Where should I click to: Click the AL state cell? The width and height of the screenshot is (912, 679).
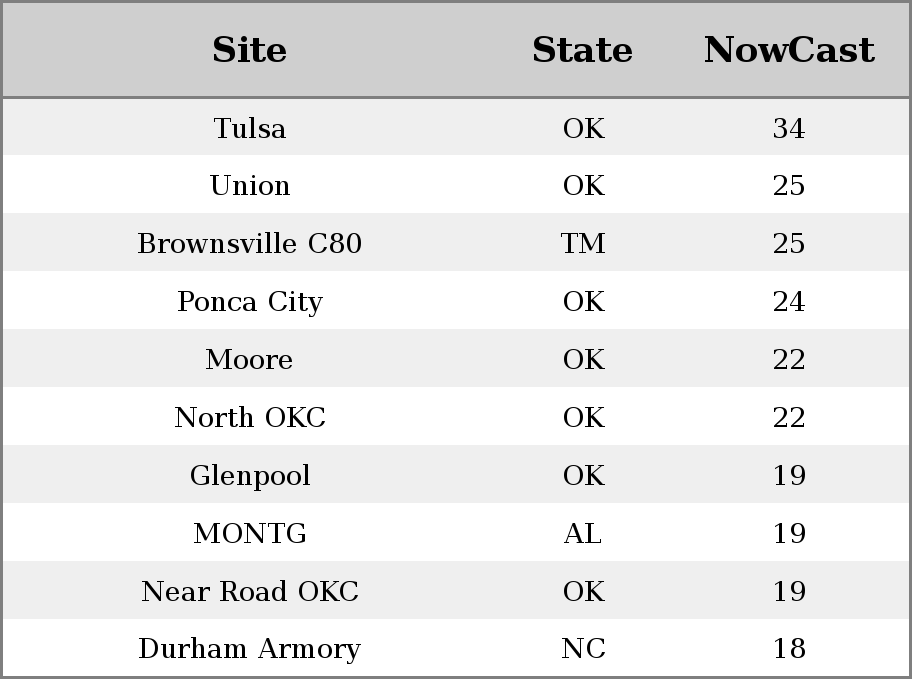[583, 533]
